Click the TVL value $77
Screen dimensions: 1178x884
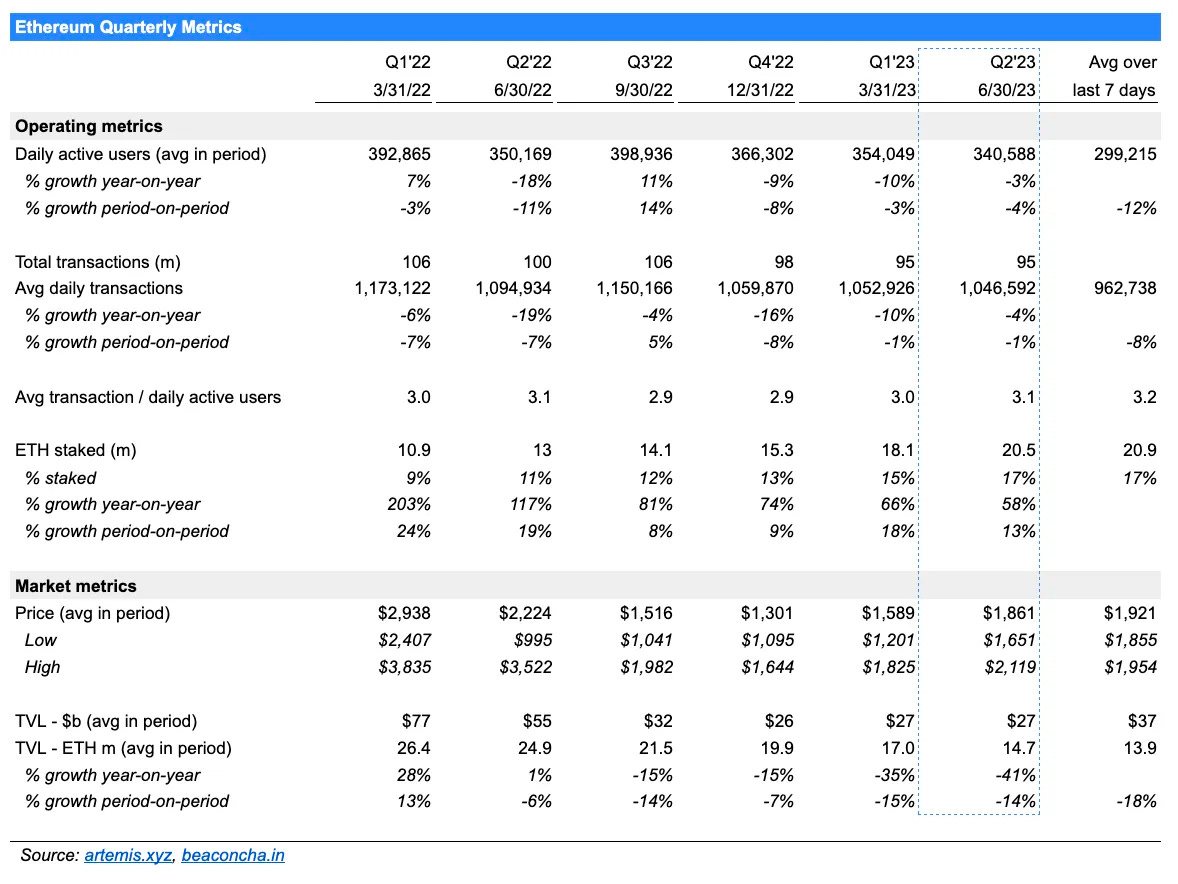coord(416,722)
